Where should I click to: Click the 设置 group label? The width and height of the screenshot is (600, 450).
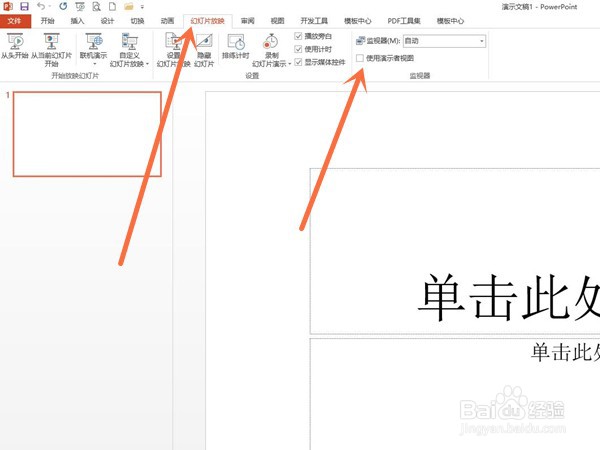(253, 76)
